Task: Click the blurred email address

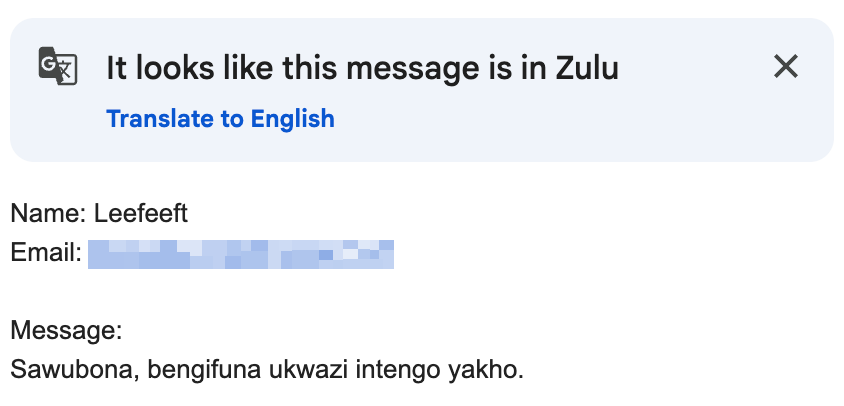Action: (x=240, y=255)
